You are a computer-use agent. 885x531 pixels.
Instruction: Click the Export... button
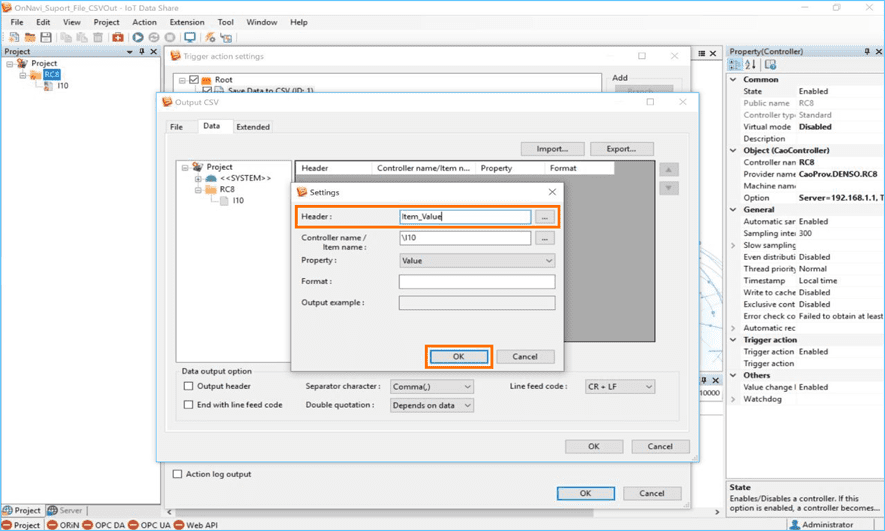tap(621, 149)
